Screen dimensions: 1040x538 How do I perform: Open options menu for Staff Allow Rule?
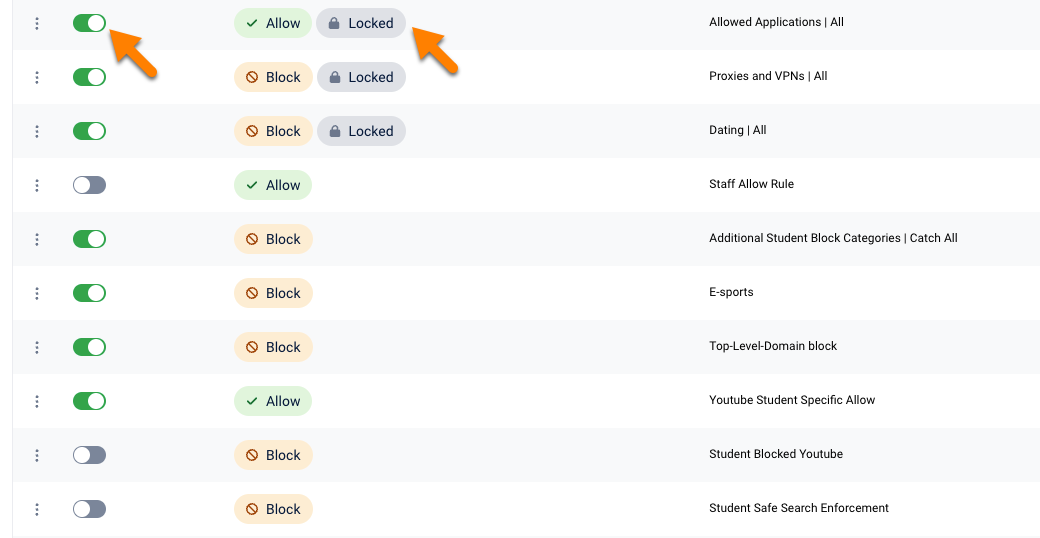click(x=37, y=185)
